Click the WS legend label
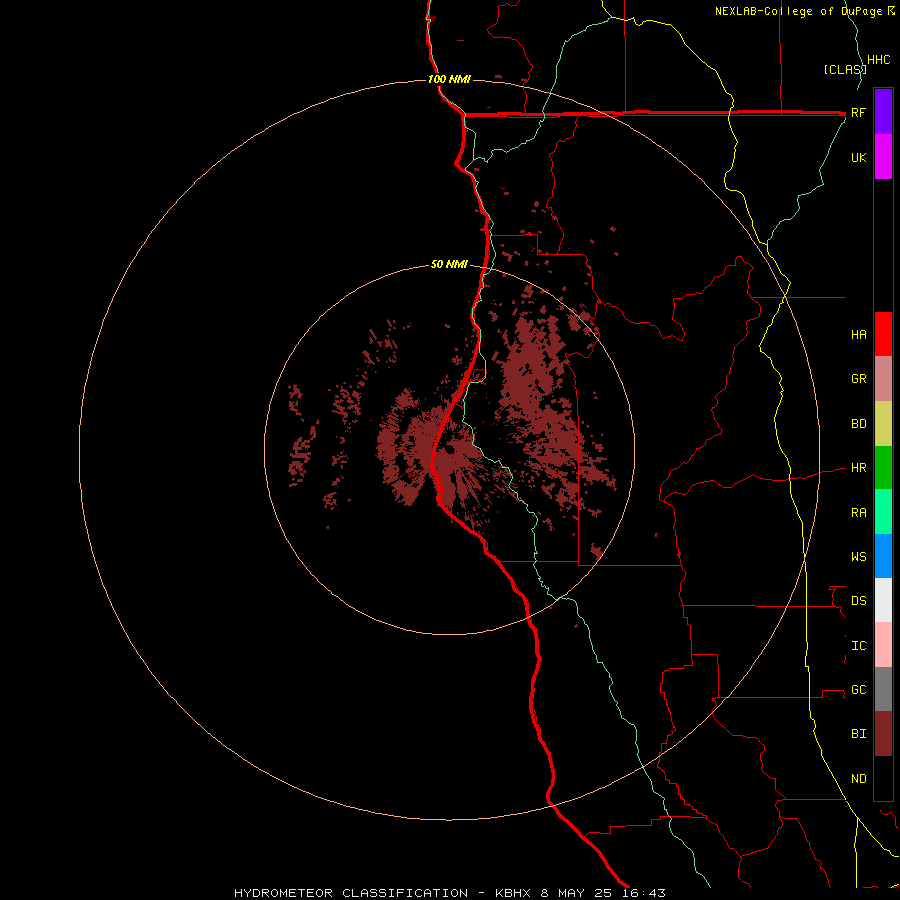 (859, 557)
